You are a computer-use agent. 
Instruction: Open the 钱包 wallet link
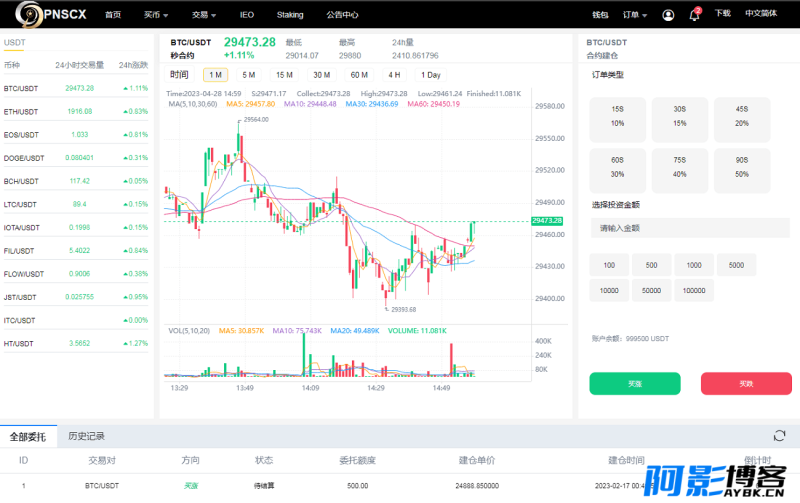[x=600, y=15]
